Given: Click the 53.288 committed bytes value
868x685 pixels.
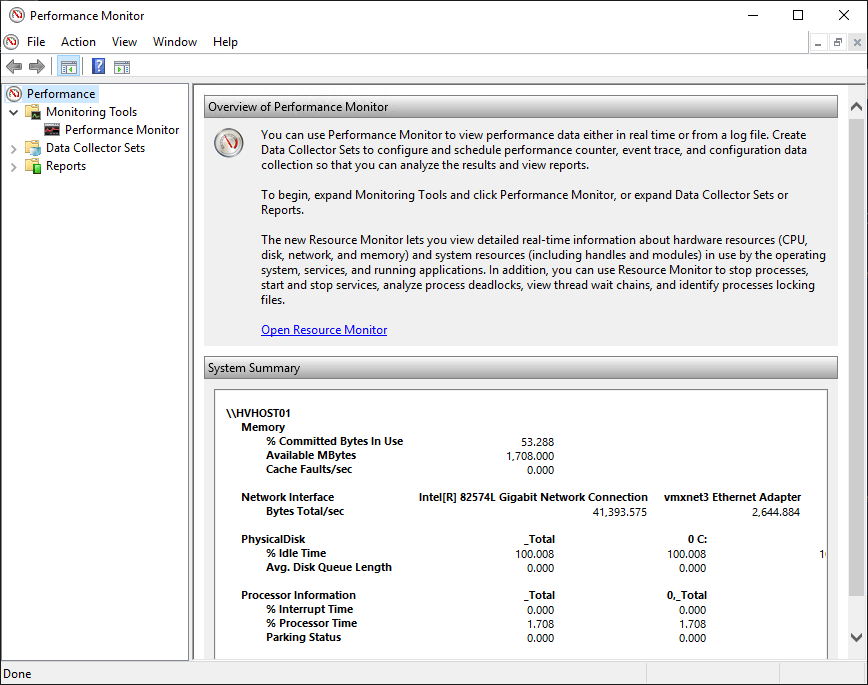Looking at the screenshot, I should [537, 442].
